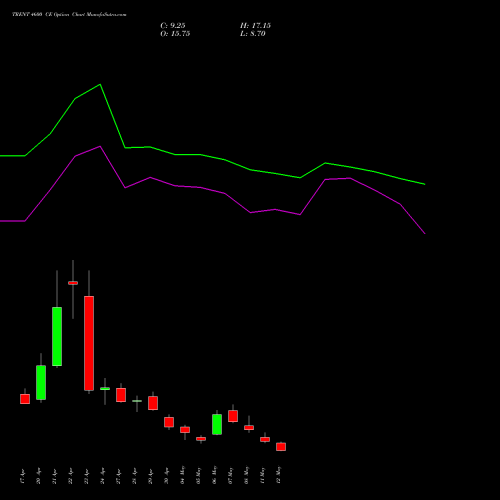Click the TRENT CE Options Chart title
Image resolution: width=500 pixels, height=500 pixels.
(69, 15)
